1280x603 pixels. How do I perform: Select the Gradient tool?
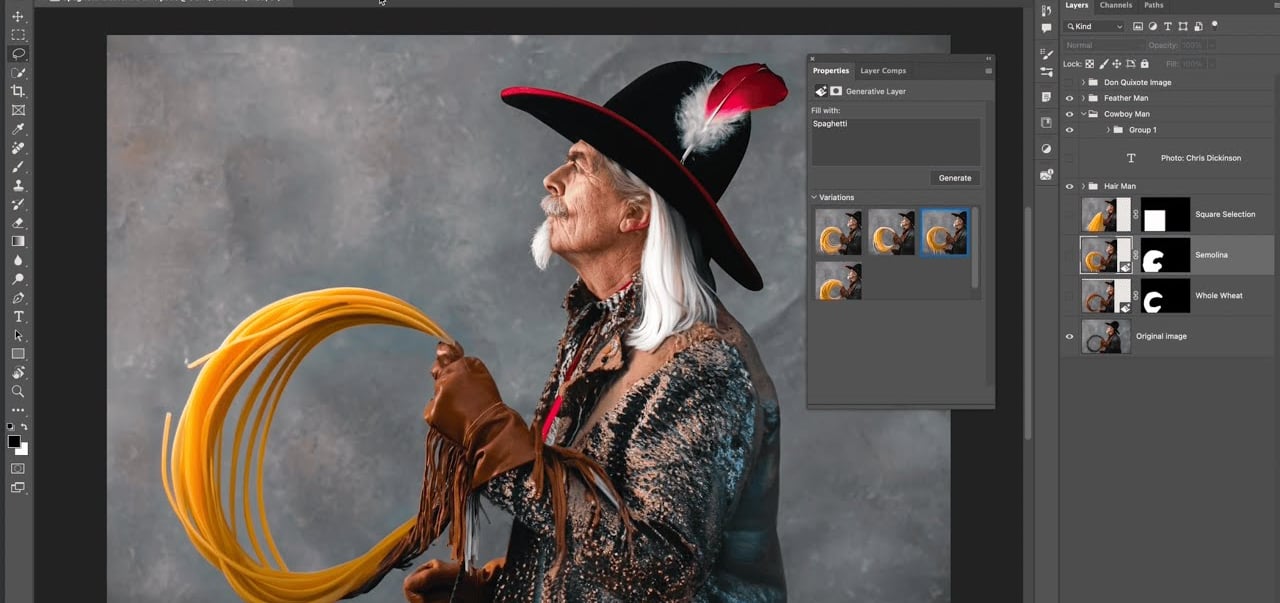point(18,241)
